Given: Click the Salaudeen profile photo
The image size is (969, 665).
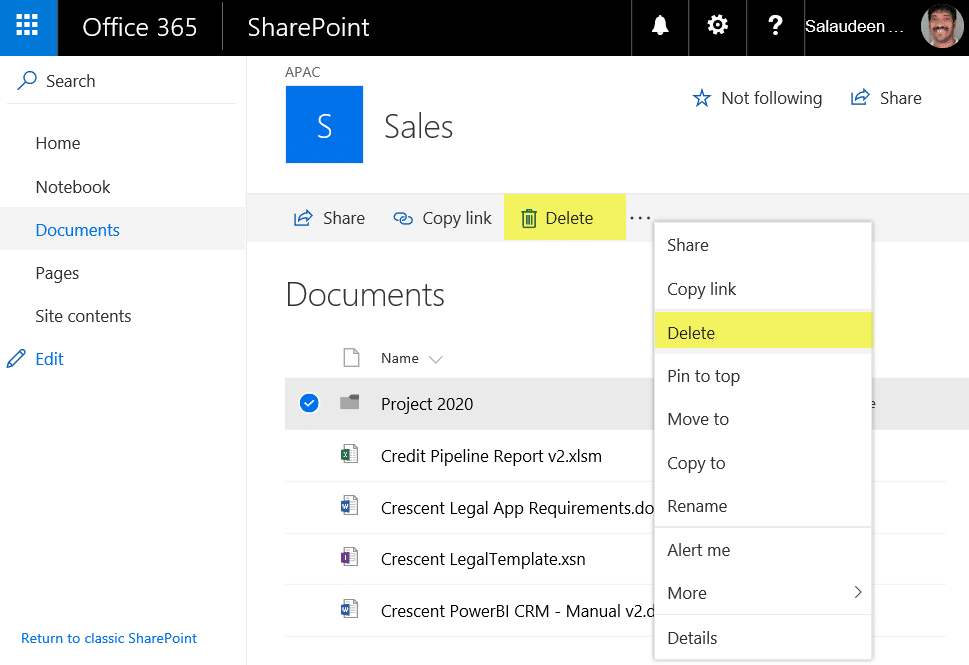Looking at the screenshot, I should click(x=941, y=27).
